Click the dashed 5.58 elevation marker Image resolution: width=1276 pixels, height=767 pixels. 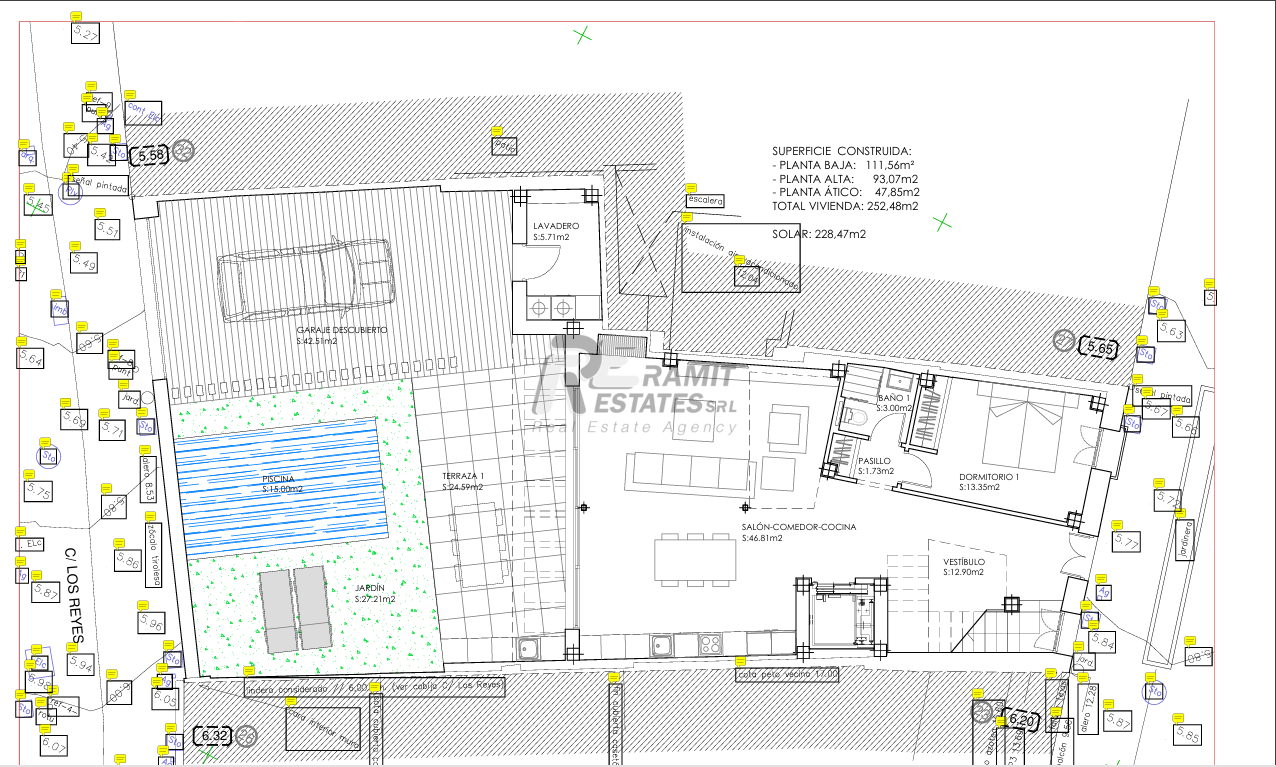point(151,155)
